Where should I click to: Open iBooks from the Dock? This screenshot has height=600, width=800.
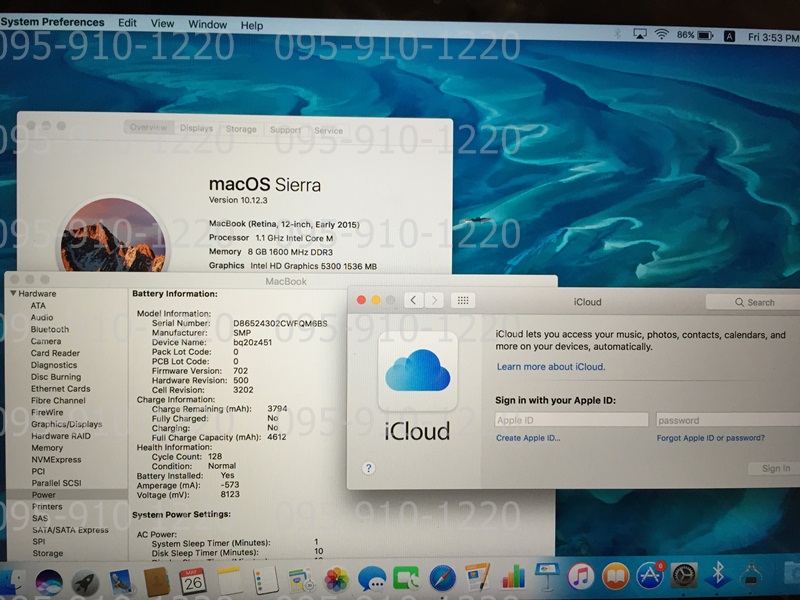click(x=616, y=576)
